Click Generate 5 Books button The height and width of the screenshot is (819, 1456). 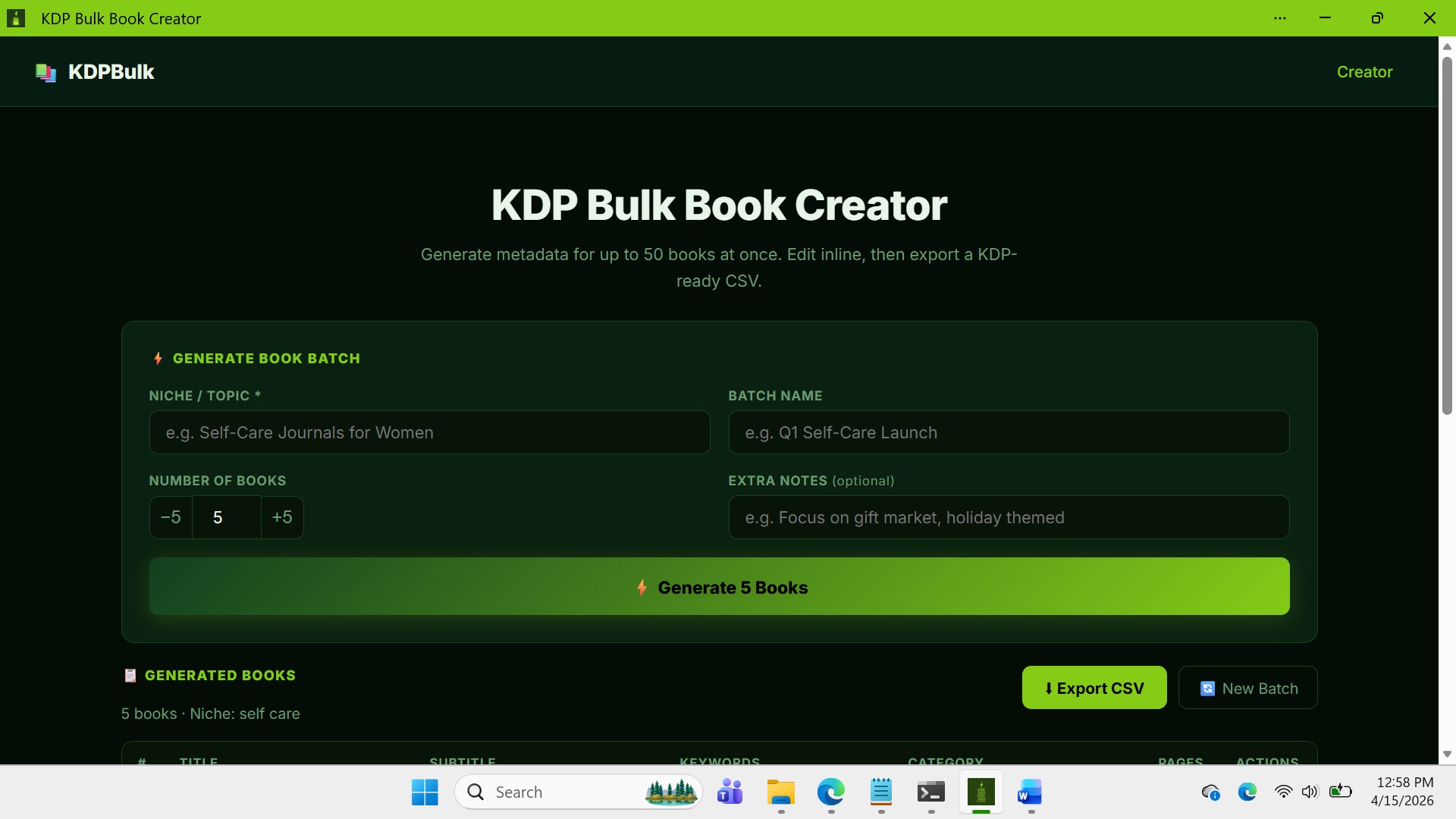pyautogui.click(x=719, y=586)
